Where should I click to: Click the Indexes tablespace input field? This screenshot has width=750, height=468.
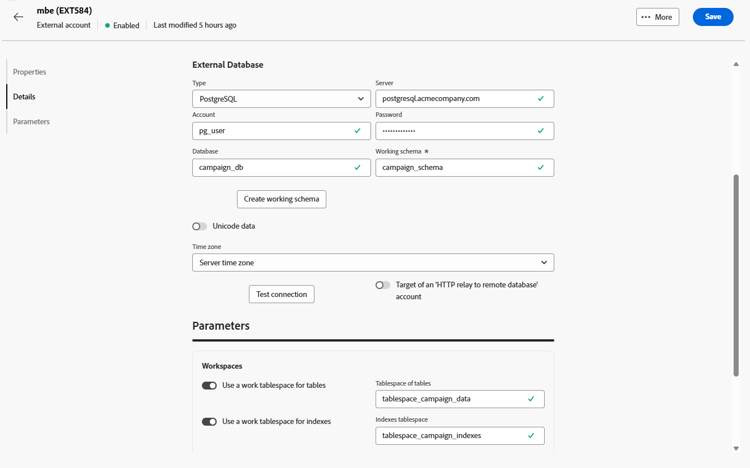(452, 436)
